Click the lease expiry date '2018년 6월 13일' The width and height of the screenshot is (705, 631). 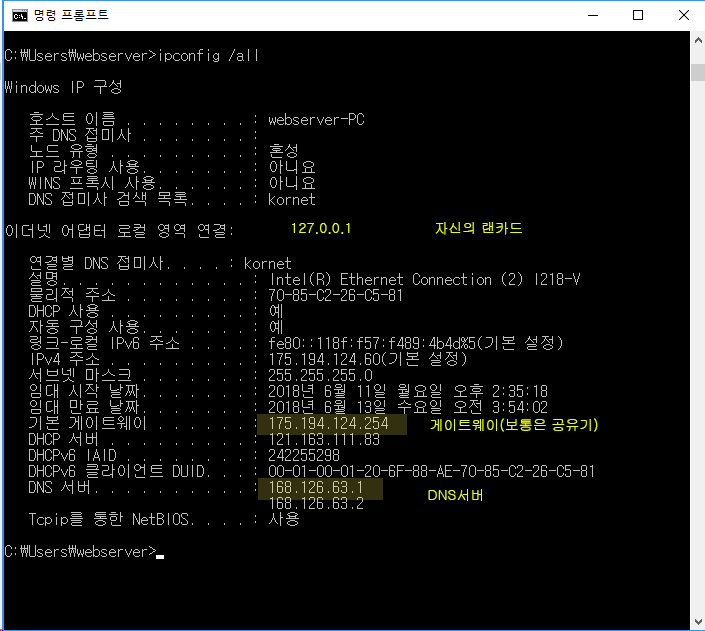[327, 407]
